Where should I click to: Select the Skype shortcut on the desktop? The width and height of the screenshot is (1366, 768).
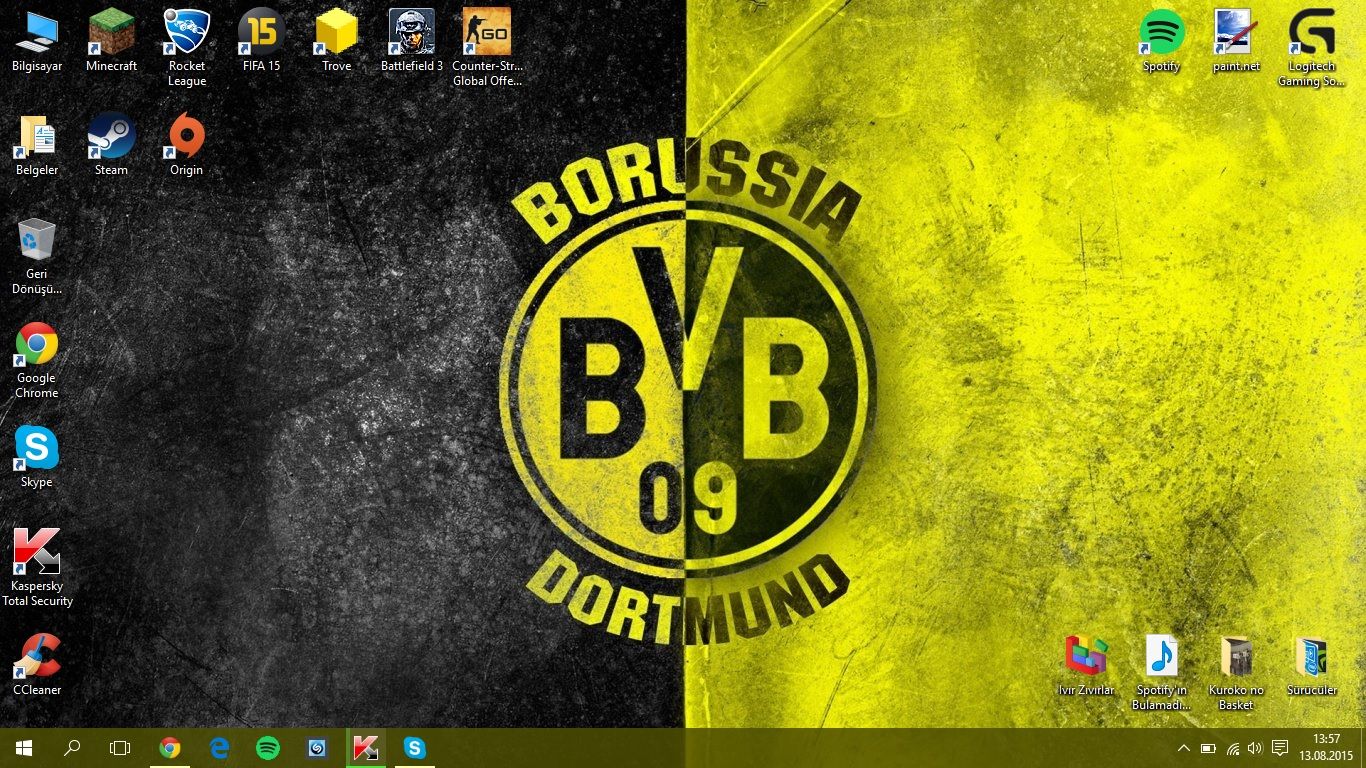tap(37, 457)
